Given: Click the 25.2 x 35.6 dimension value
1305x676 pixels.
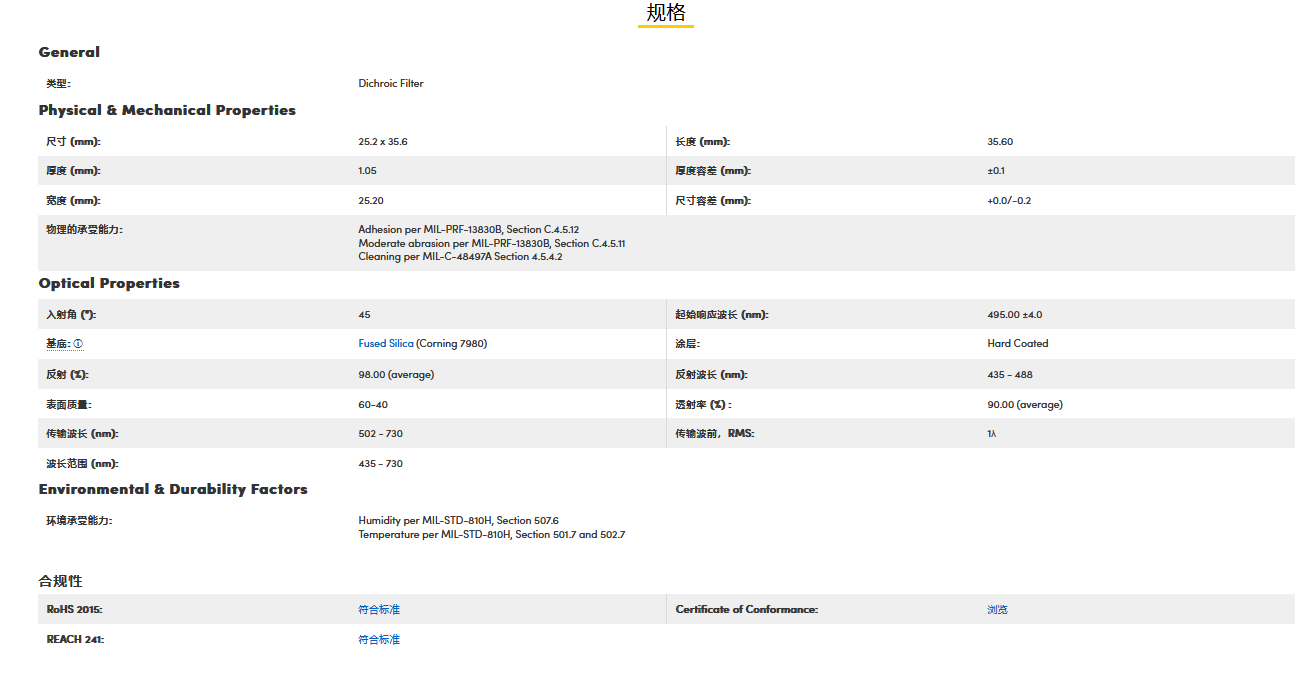Looking at the screenshot, I should (383, 142).
